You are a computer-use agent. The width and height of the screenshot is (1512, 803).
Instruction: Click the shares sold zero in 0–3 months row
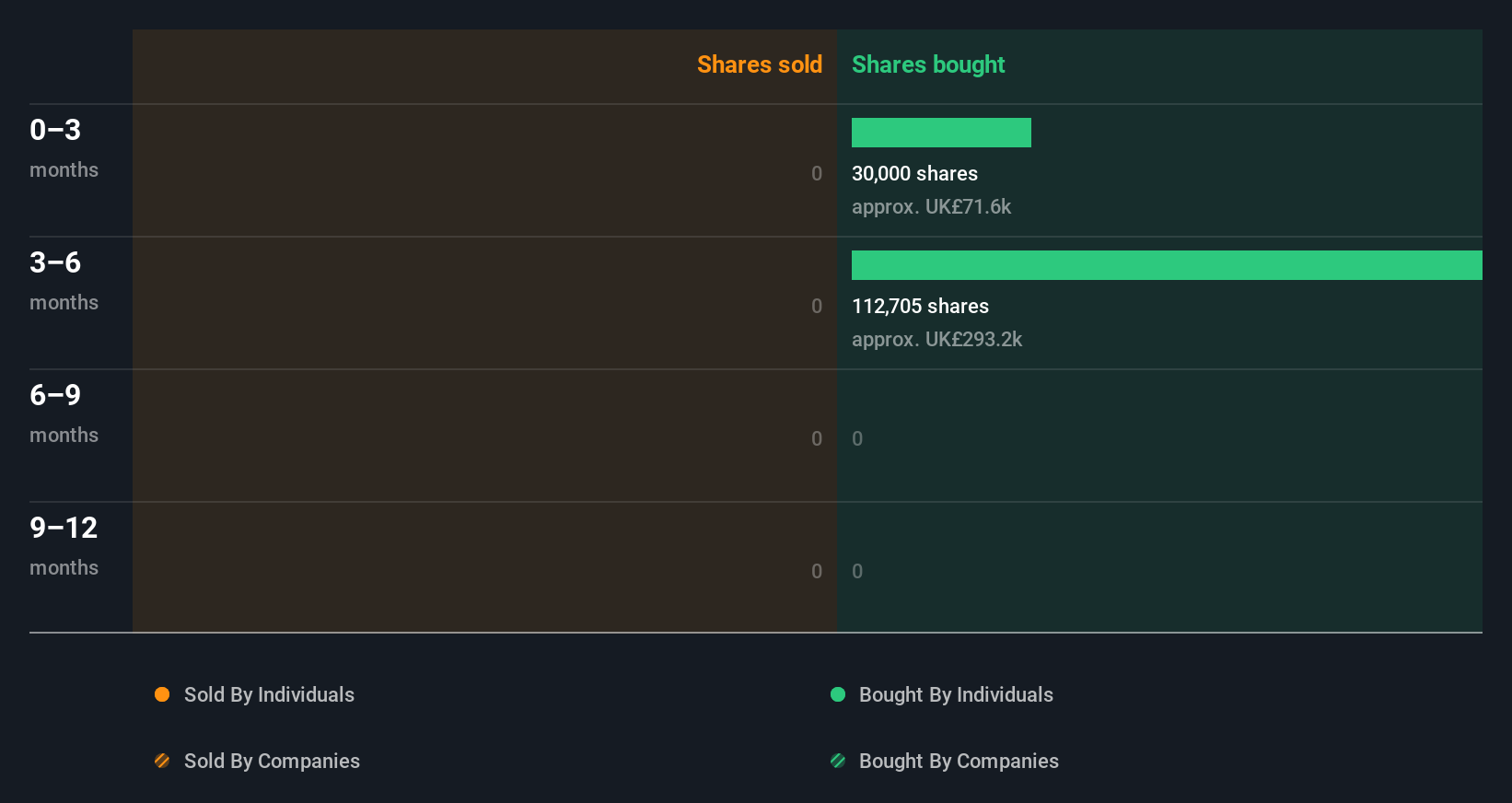point(817,173)
